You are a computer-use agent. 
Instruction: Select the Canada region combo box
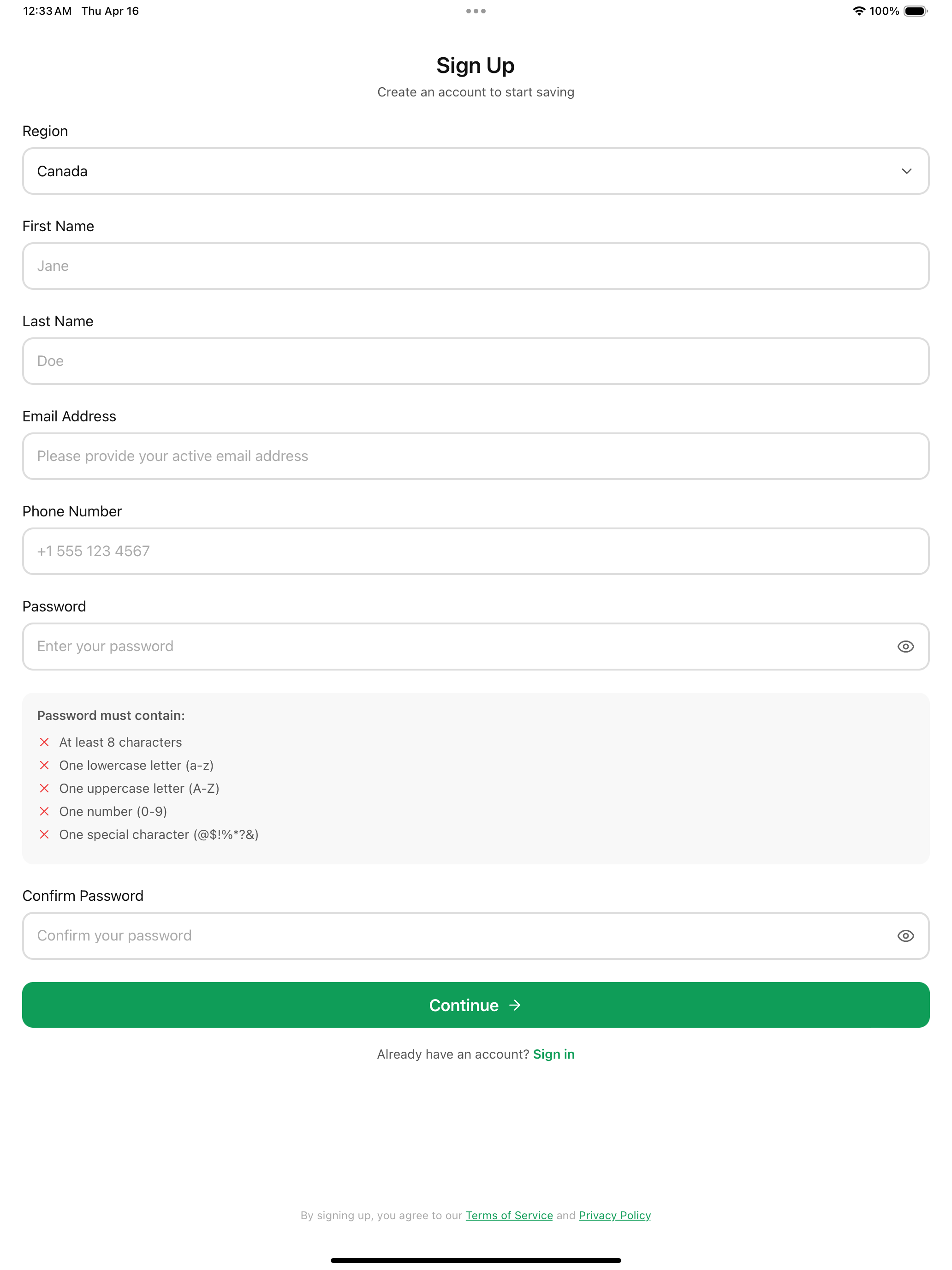(x=476, y=171)
